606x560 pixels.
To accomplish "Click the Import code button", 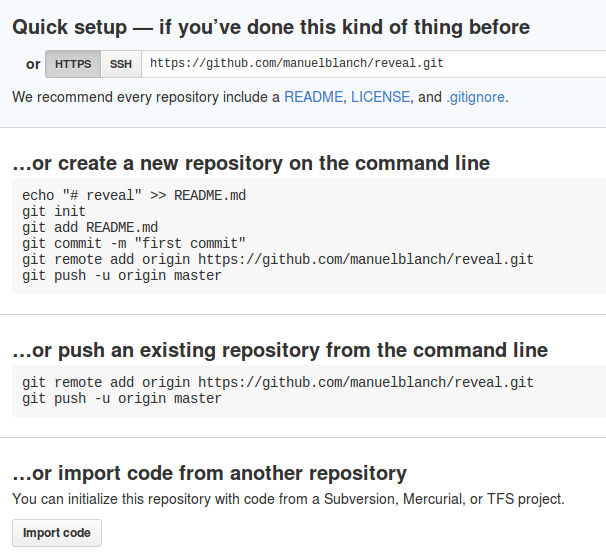I will pyautogui.click(x=57, y=533).
